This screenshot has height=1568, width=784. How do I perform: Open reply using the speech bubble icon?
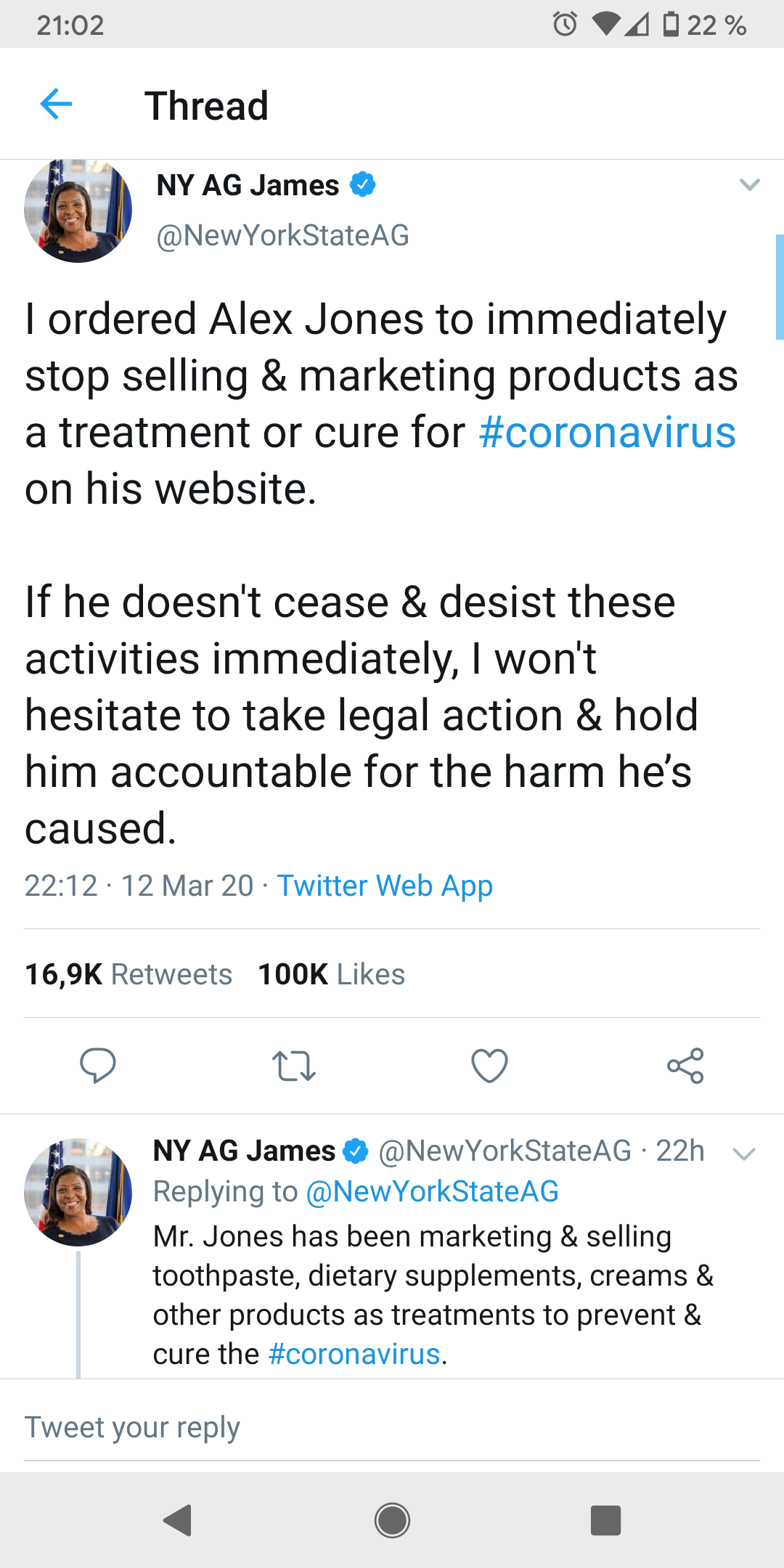pos(97,1066)
